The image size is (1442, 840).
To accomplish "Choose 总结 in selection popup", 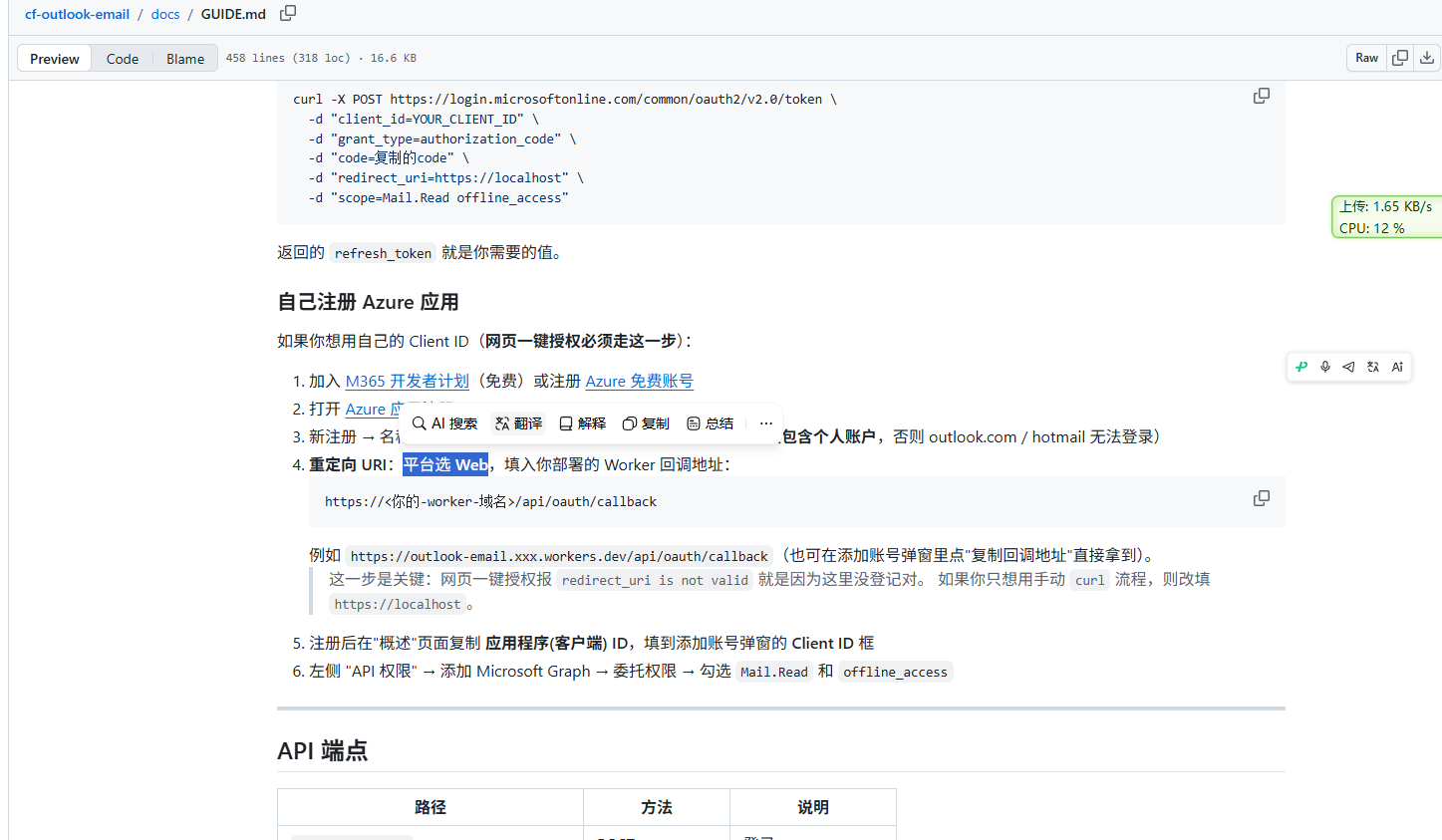I will tap(711, 423).
